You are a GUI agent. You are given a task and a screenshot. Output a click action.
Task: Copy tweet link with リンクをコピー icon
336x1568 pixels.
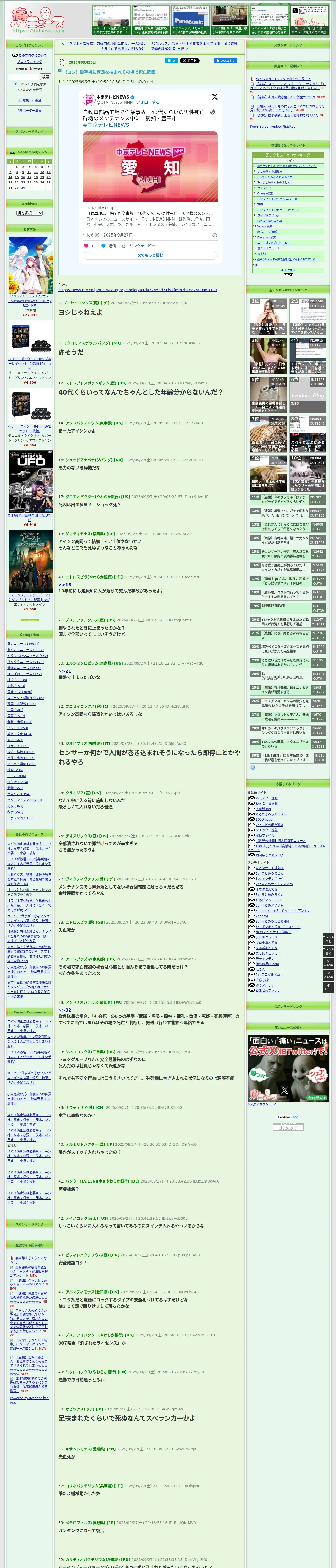[124, 246]
